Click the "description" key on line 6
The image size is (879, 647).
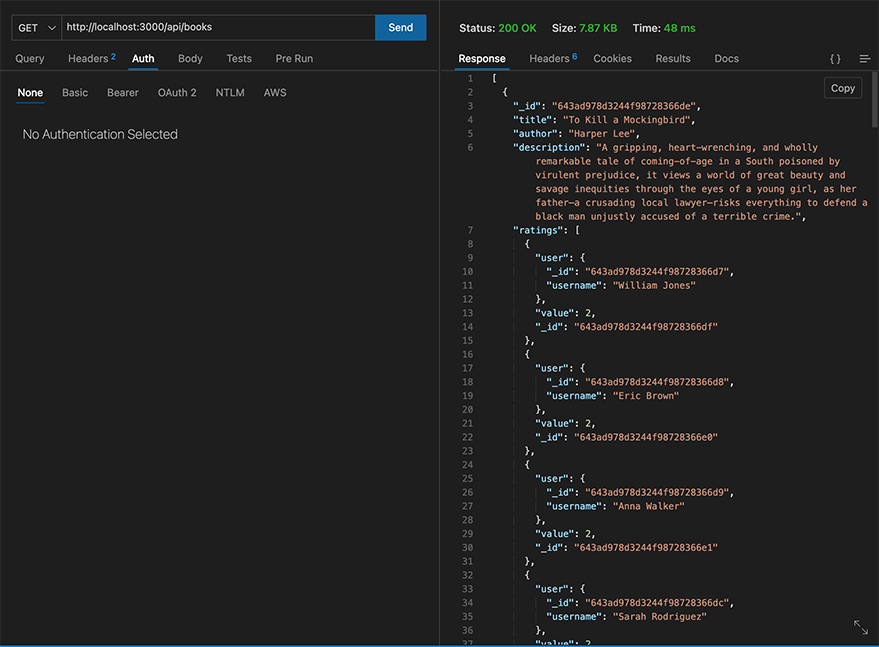click(549, 147)
